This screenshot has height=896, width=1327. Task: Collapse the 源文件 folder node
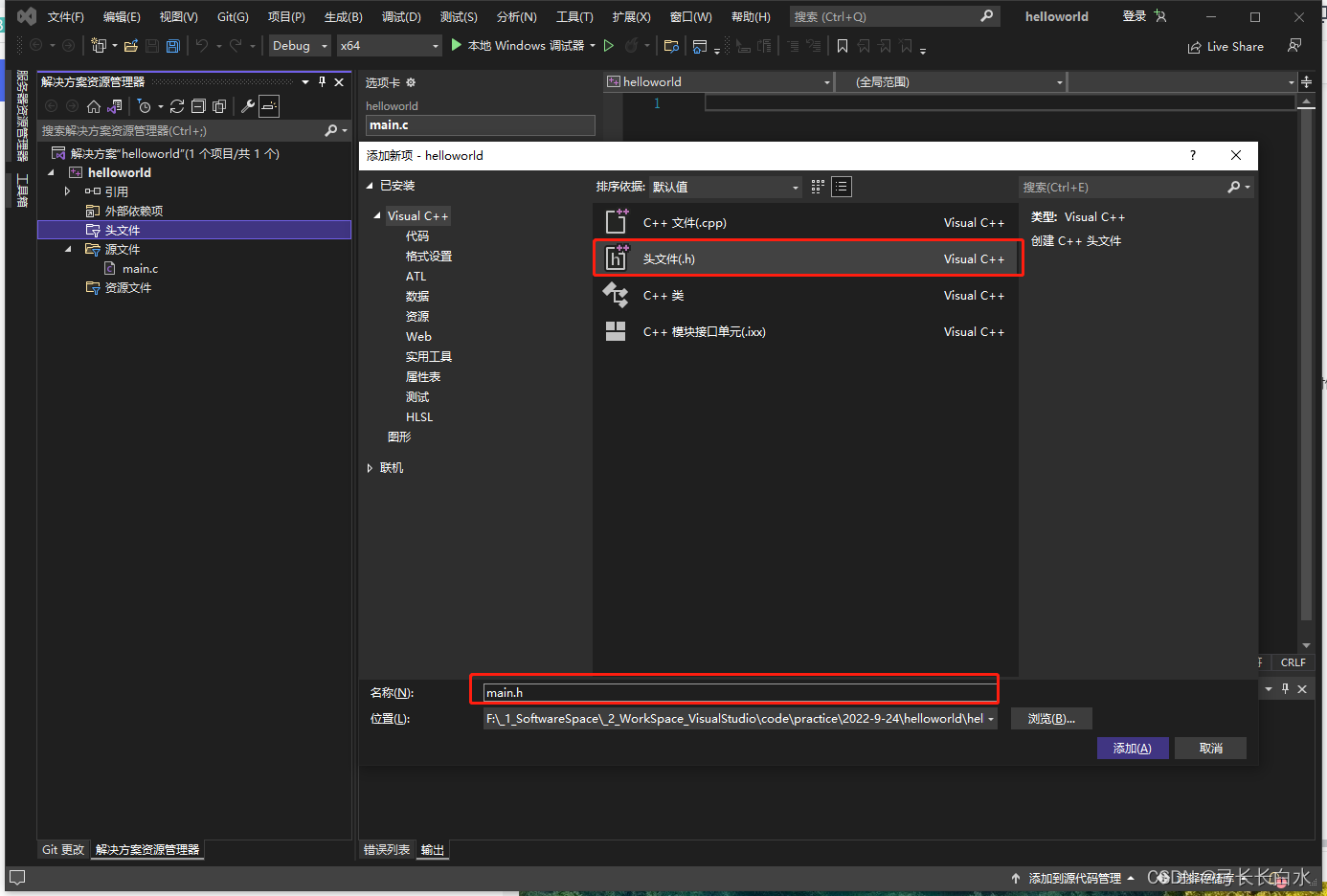coord(68,249)
